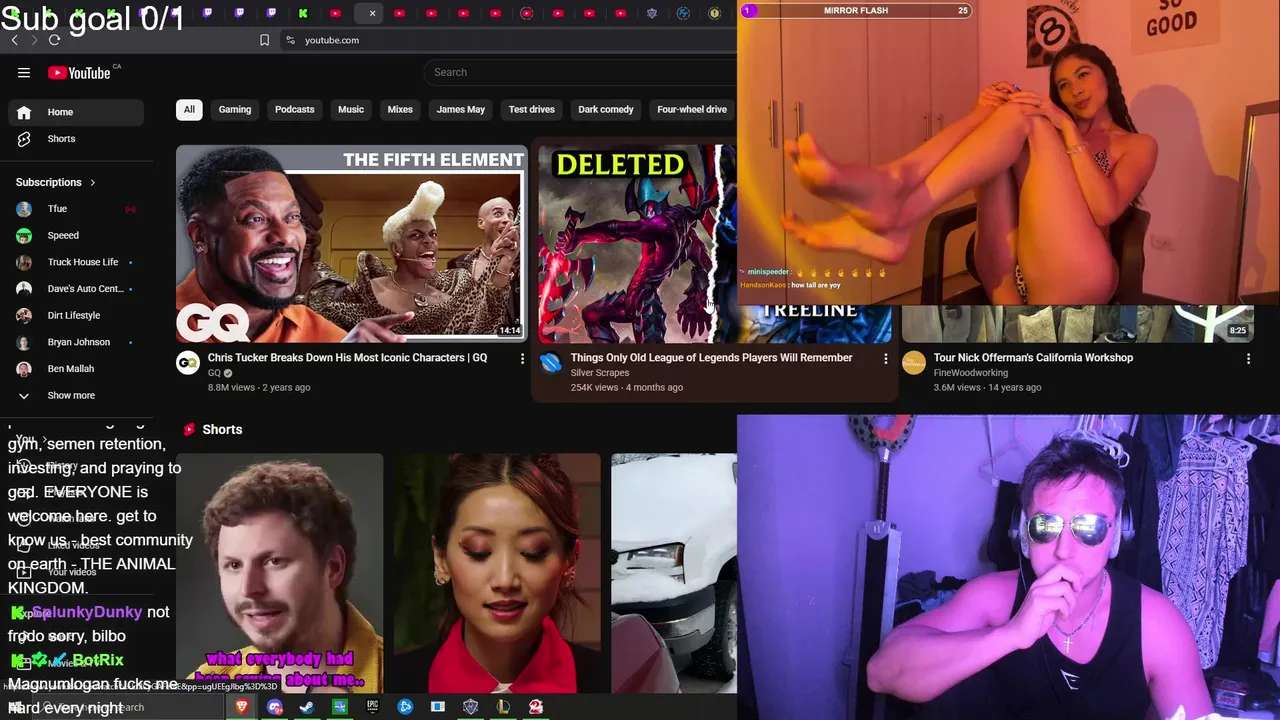Open Ben Mallah subscription

pyautogui.click(x=75, y=369)
